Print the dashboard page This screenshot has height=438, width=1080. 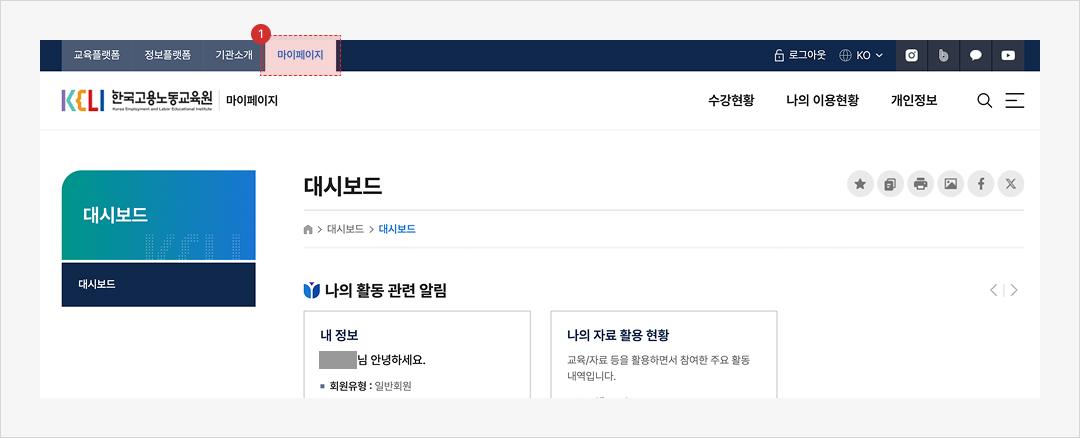[x=920, y=184]
